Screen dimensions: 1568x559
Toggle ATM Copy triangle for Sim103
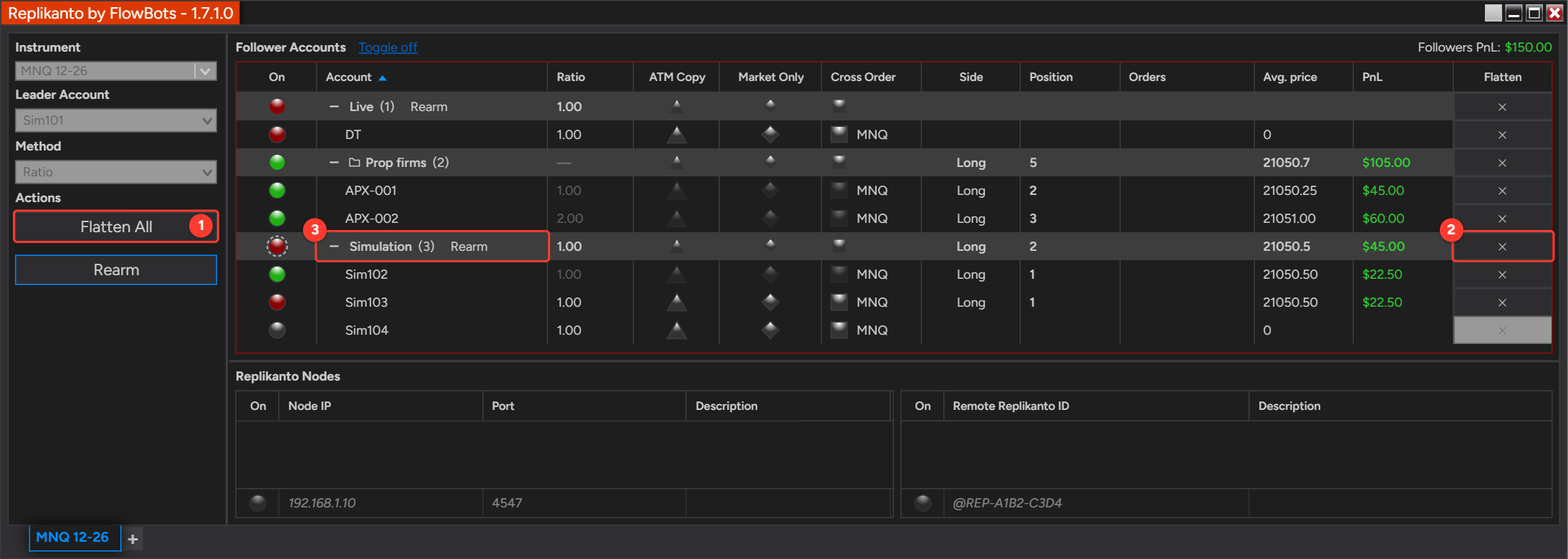[676, 302]
